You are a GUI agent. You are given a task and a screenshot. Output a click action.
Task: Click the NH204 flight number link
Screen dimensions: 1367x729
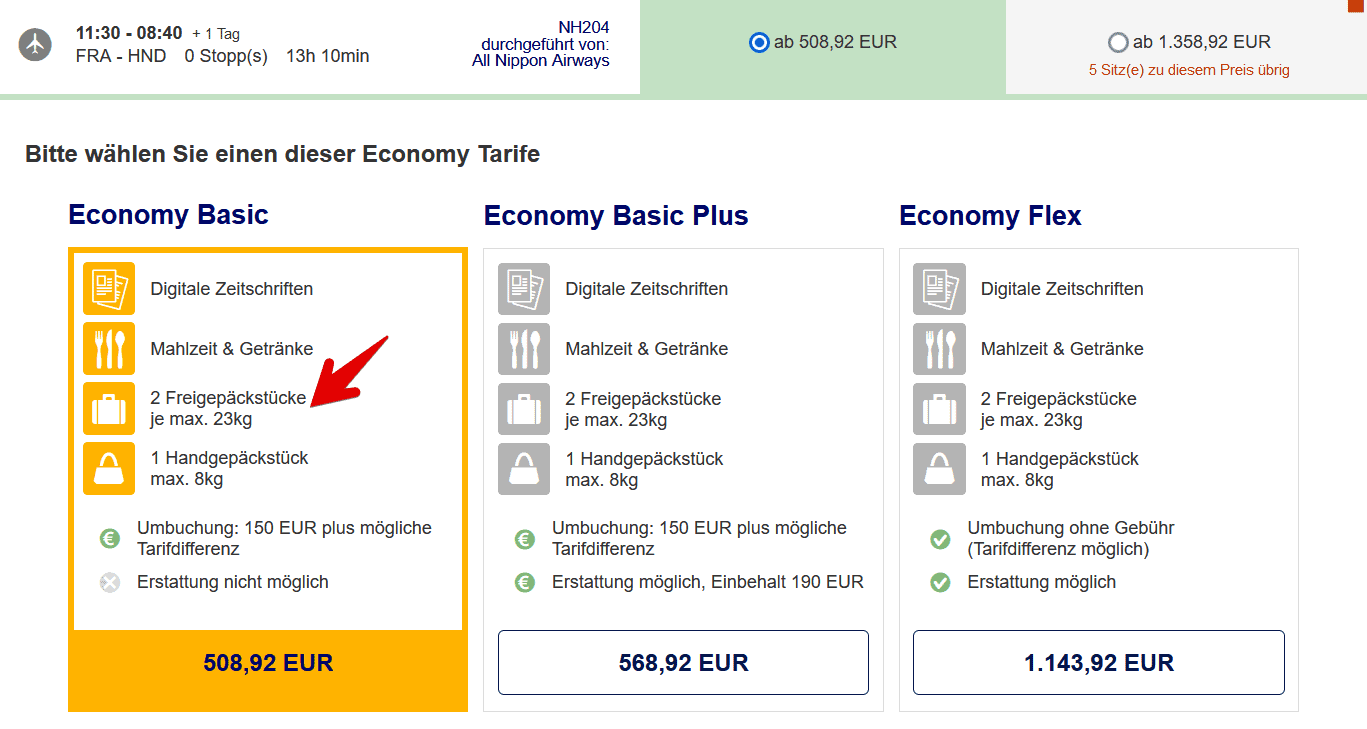pyautogui.click(x=583, y=27)
